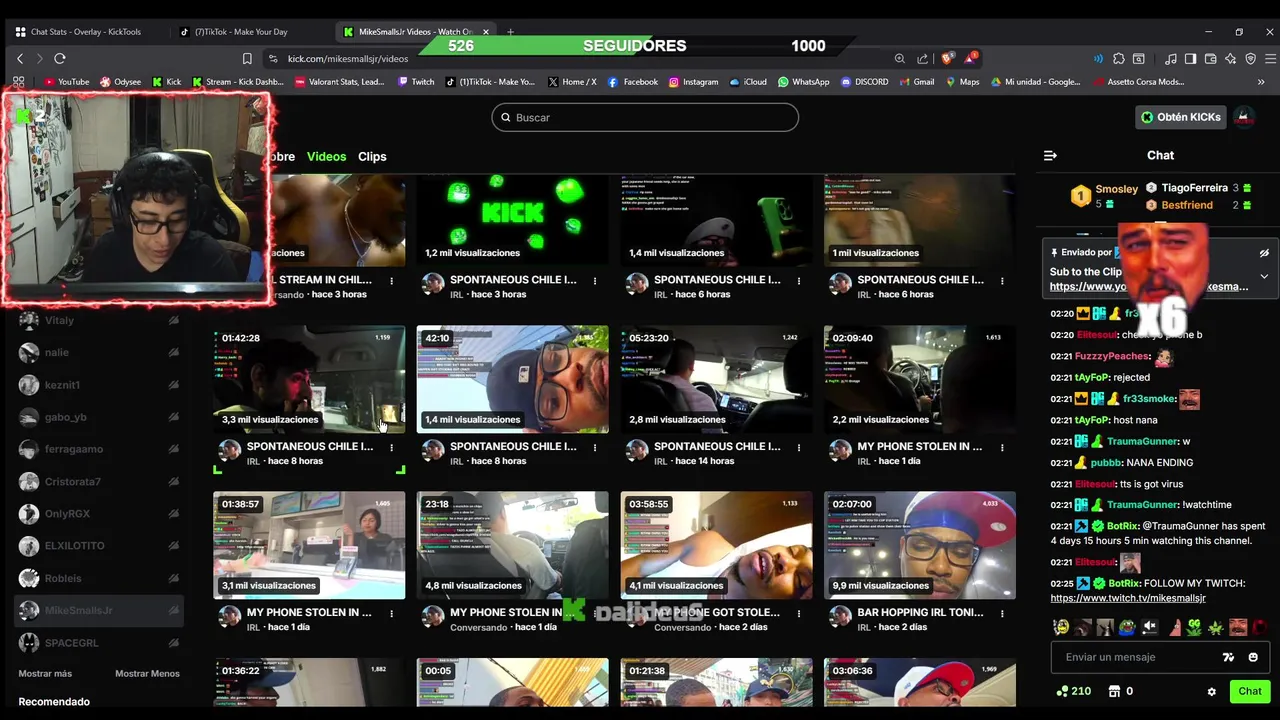Open the browser hamburger menu
Screen dimensions: 1280x720
[1271, 59]
